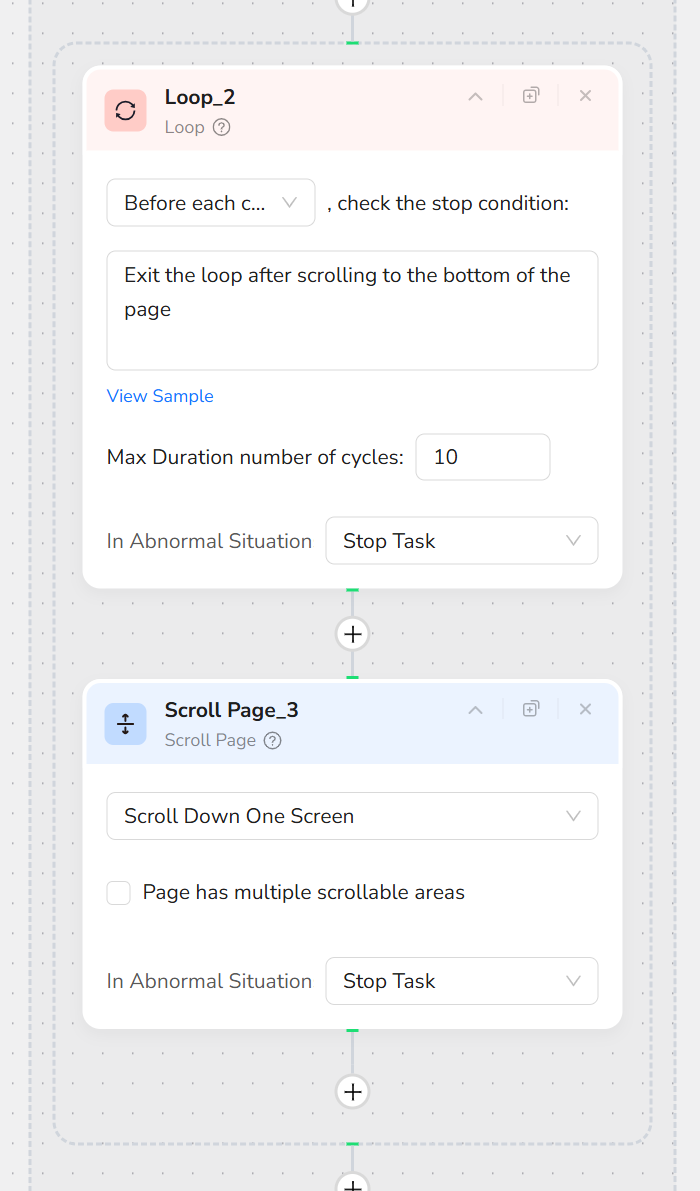Remove the Scroll Page_3 node

pyautogui.click(x=585, y=708)
